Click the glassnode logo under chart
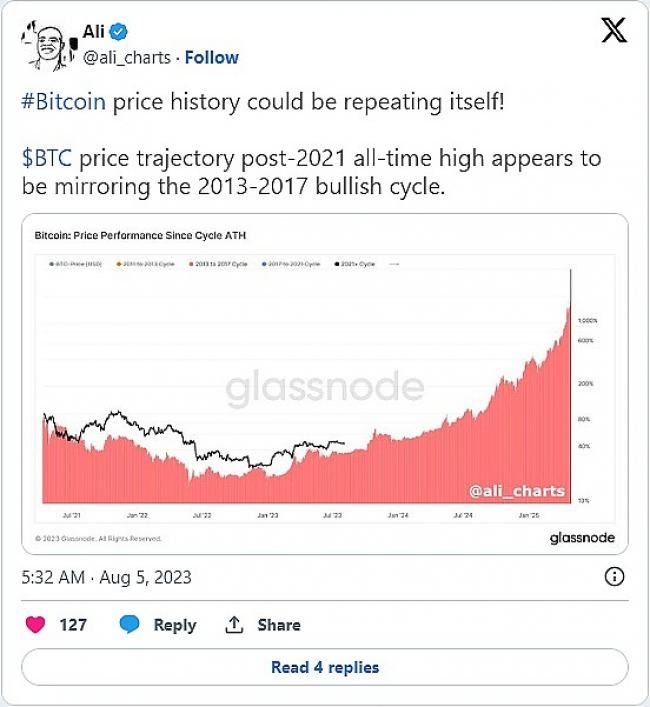This screenshot has width=650, height=707. pyautogui.click(x=582, y=537)
